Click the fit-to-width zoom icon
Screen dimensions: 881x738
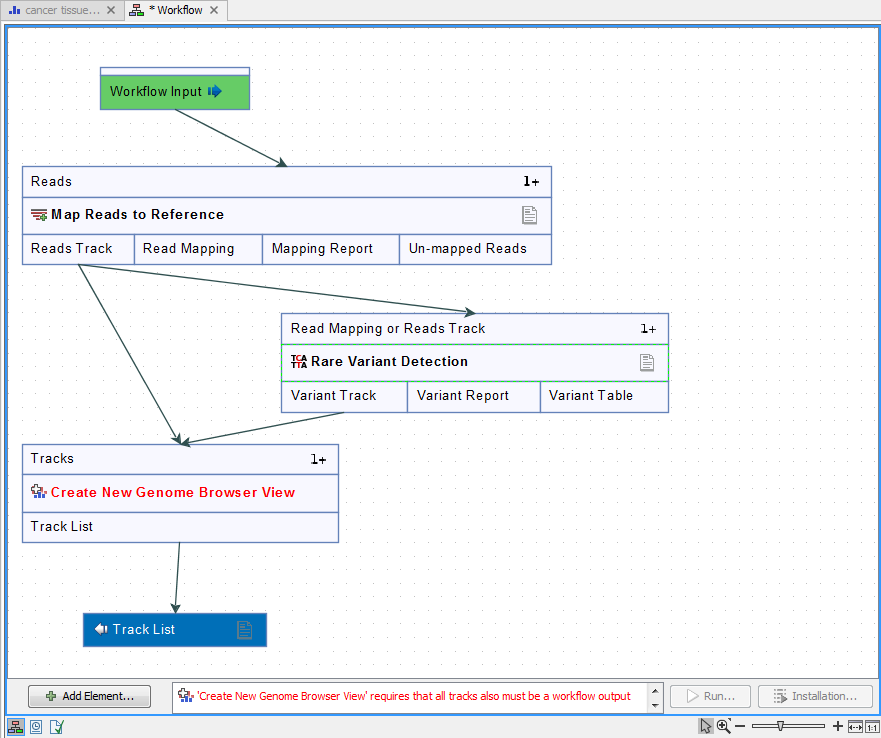[x=856, y=726]
